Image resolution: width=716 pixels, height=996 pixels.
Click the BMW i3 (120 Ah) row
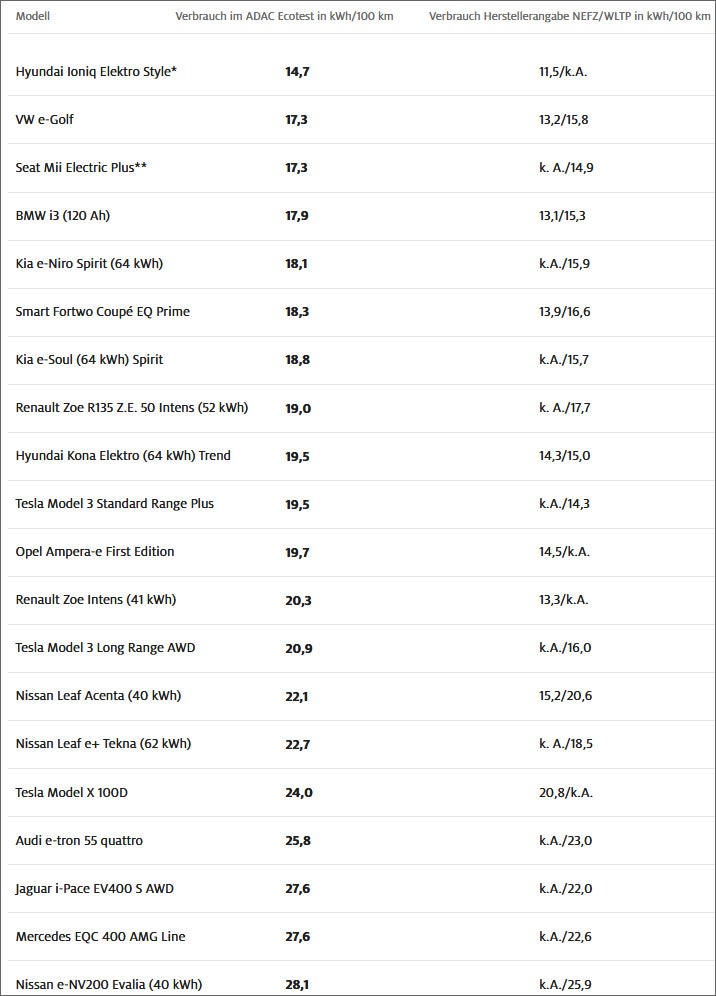(x=63, y=216)
